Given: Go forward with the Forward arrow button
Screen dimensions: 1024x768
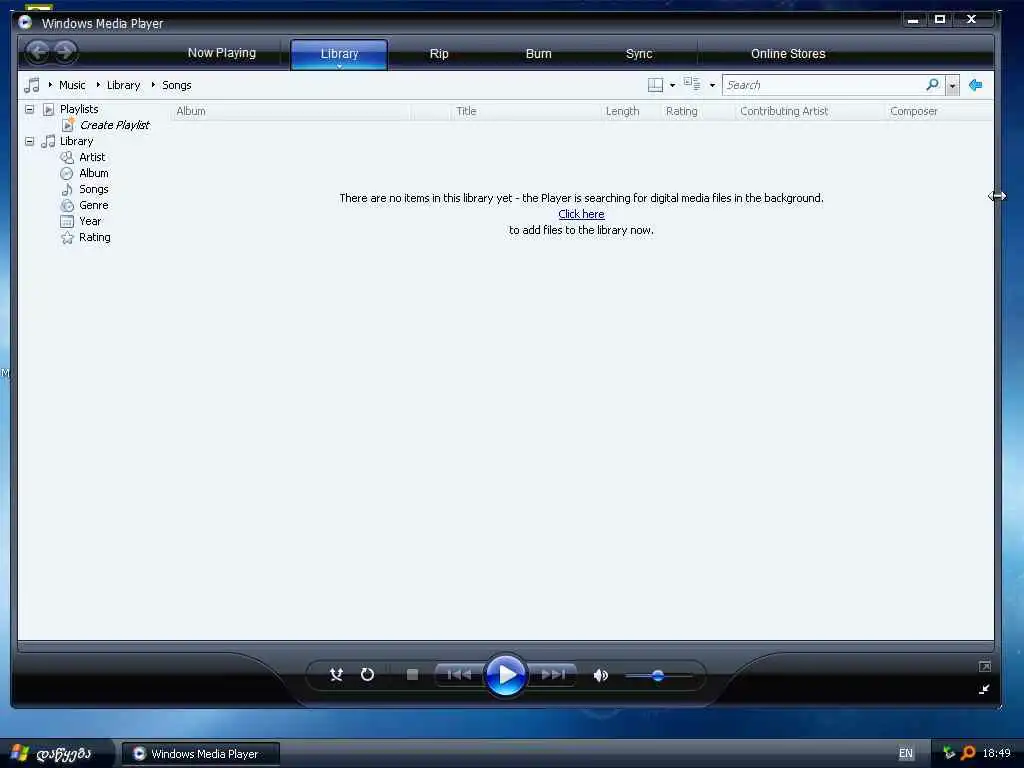Looking at the screenshot, I should point(65,52).
